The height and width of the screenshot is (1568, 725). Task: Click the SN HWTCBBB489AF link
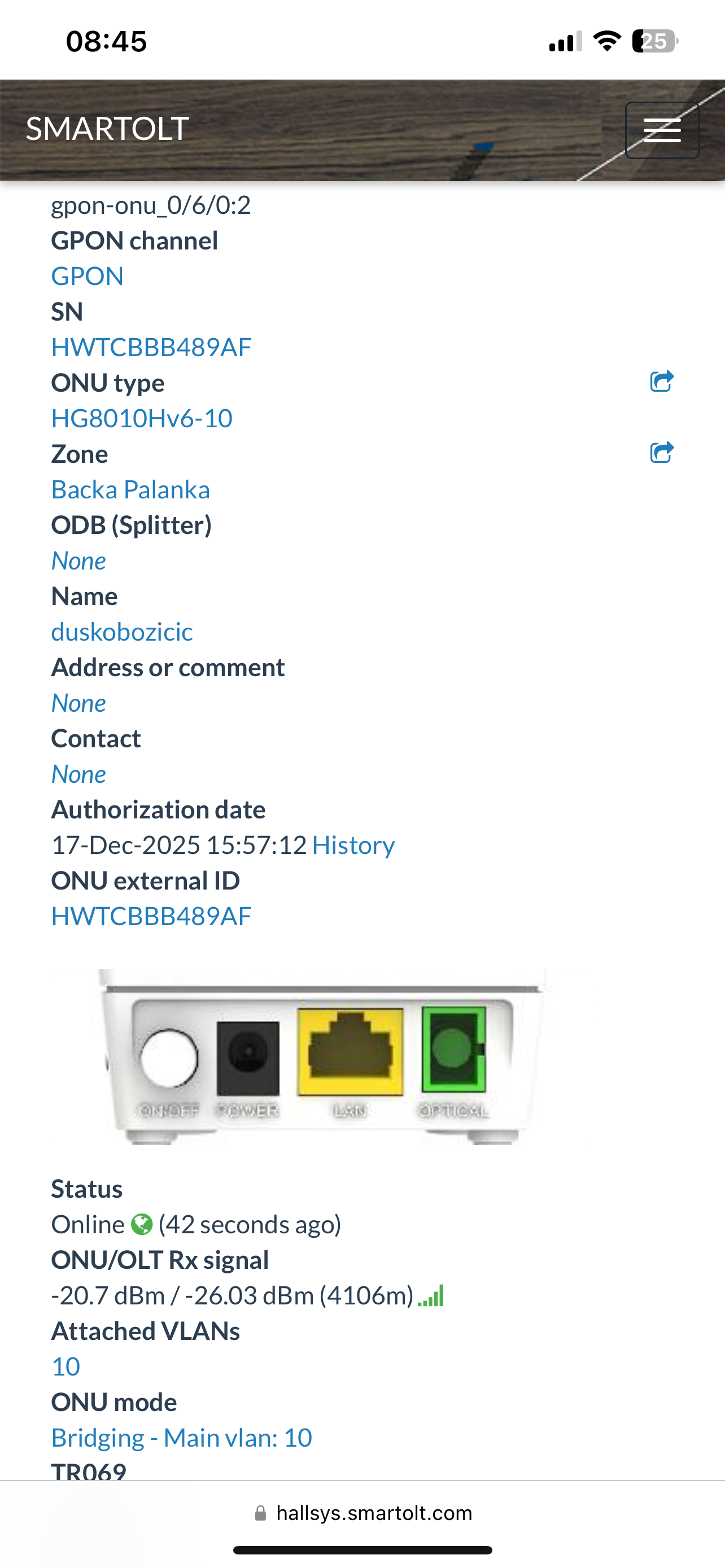pos(151,348)
